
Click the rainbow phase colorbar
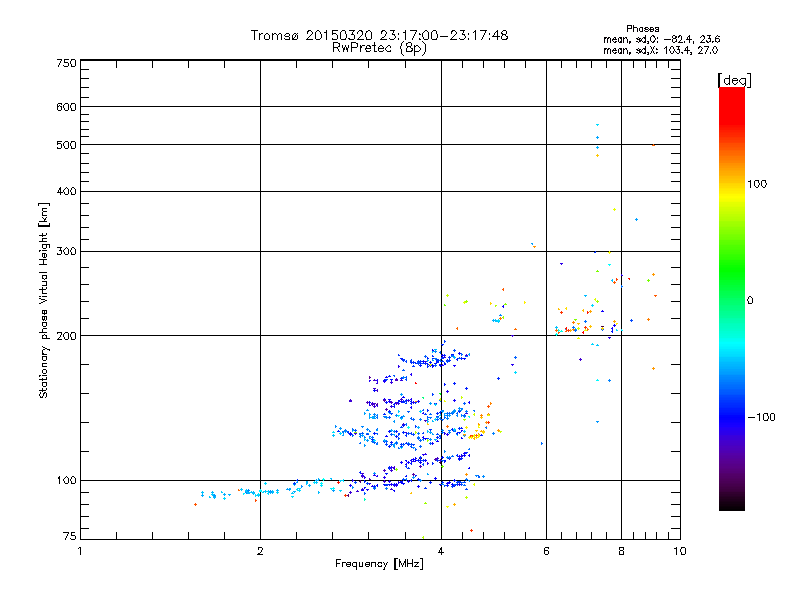732,299
